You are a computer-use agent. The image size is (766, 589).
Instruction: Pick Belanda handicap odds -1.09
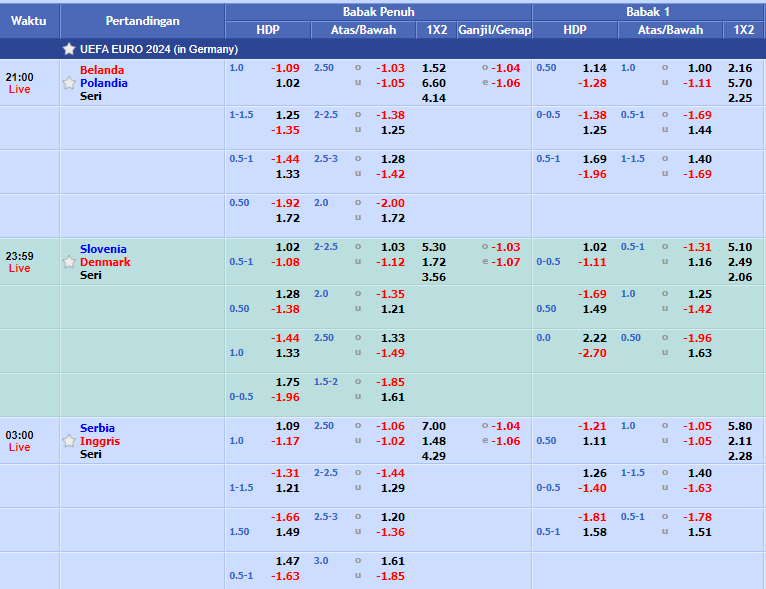(x=285, y=68)
